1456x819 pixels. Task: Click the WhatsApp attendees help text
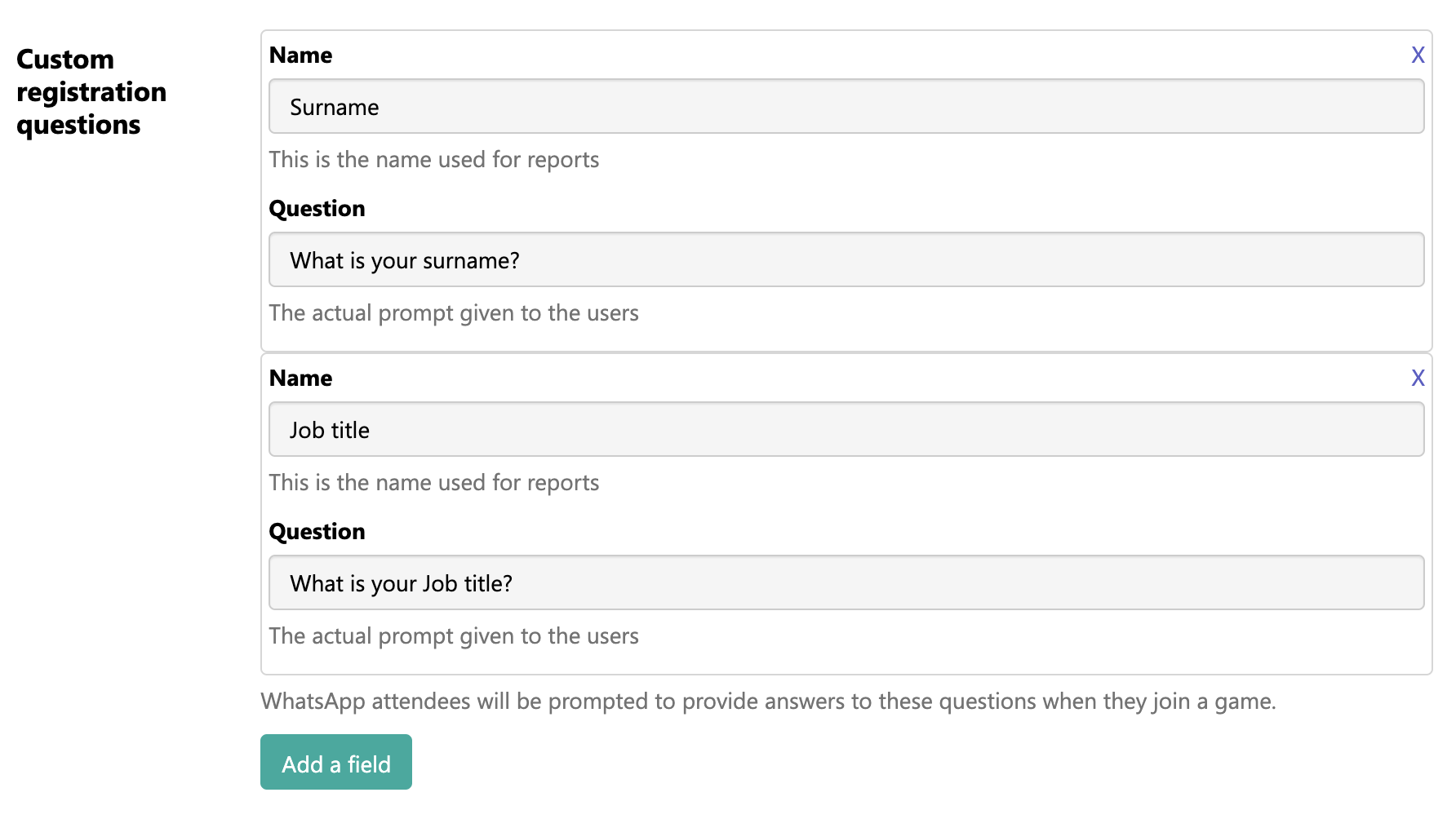click(x=768, y=702)
